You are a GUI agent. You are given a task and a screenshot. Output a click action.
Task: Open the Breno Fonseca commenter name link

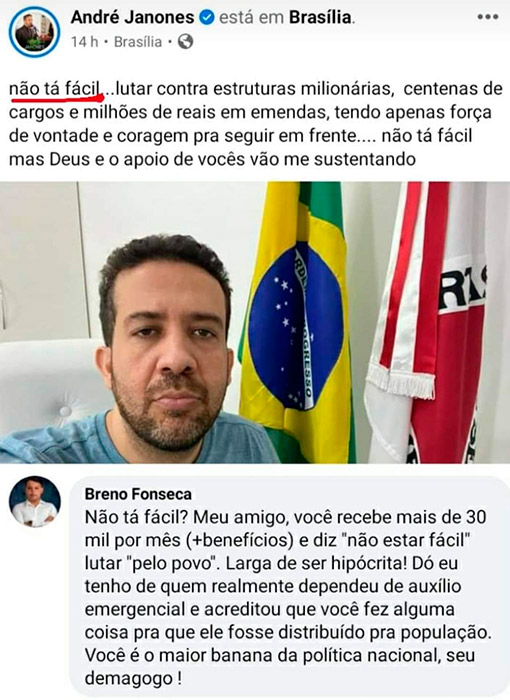tap(138, 494)
